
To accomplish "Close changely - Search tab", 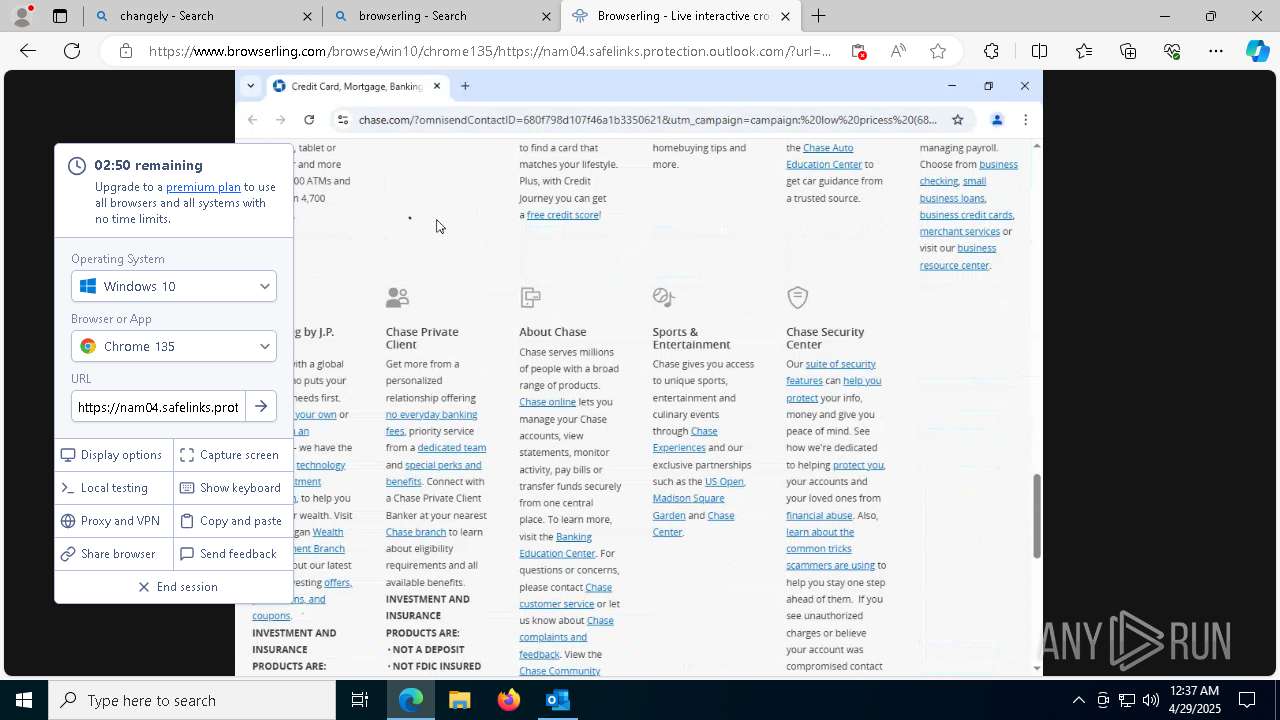I will pyautogui.click(x=307, y=16).
